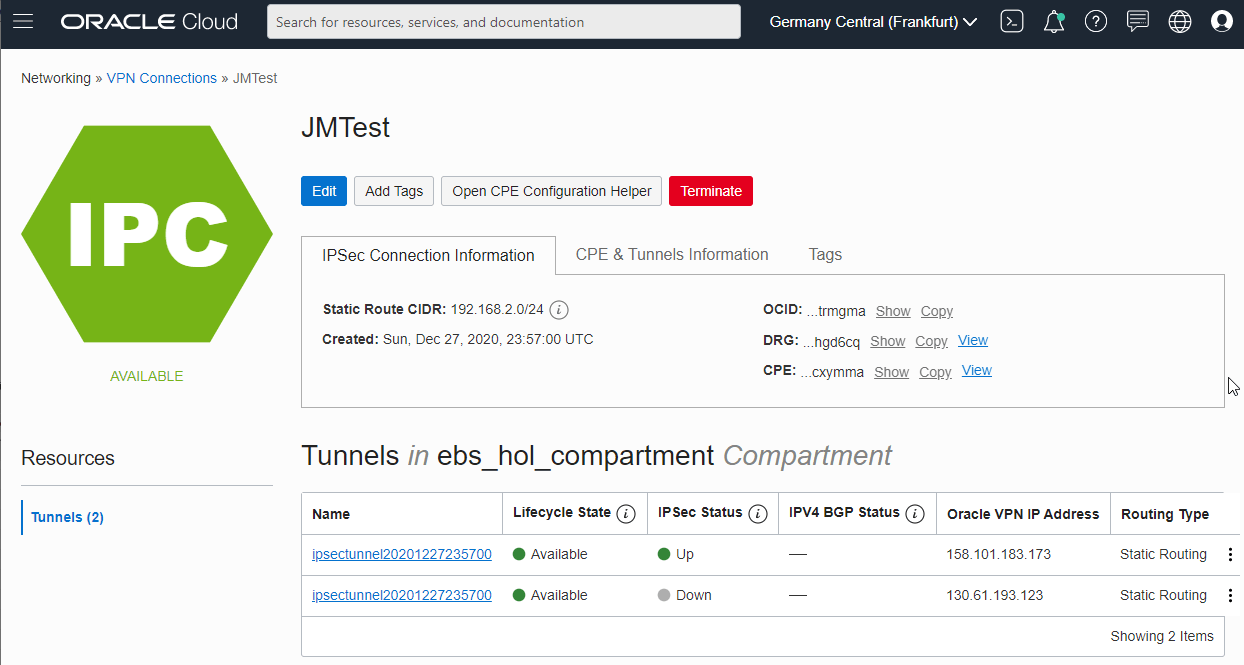This screenshot has height=665, width=1244.
Task: Terminate the JMTest connection
Action: click(711, 191)
